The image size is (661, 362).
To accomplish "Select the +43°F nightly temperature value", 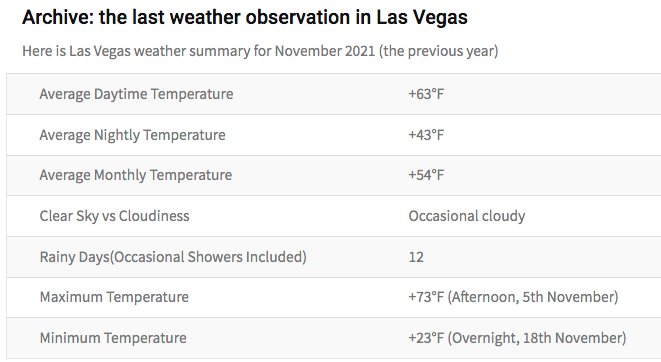I will (x=426, y=135).
